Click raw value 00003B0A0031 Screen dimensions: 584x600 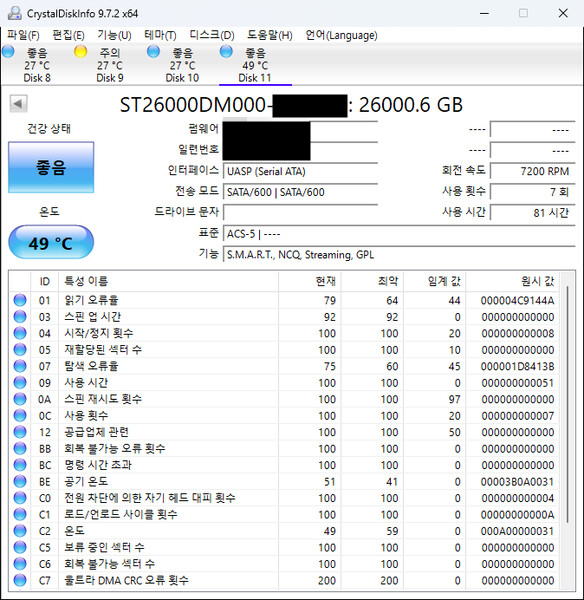[x=517, y=481]
